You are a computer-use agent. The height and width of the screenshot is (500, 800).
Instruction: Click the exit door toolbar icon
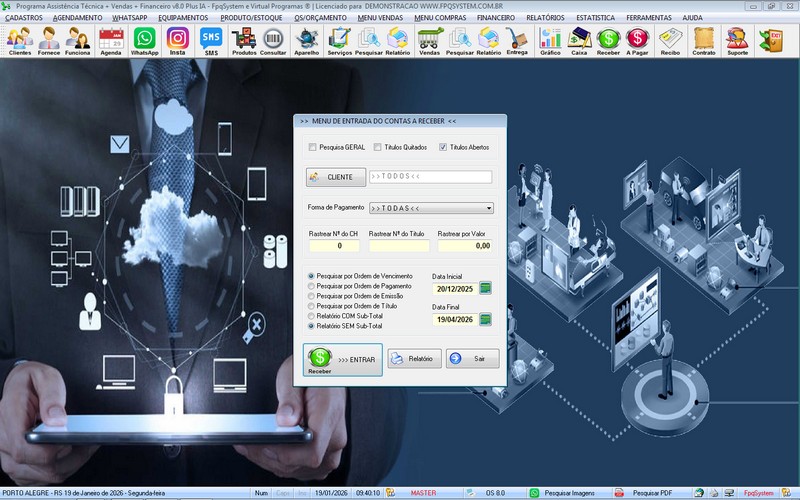point(771,41)
